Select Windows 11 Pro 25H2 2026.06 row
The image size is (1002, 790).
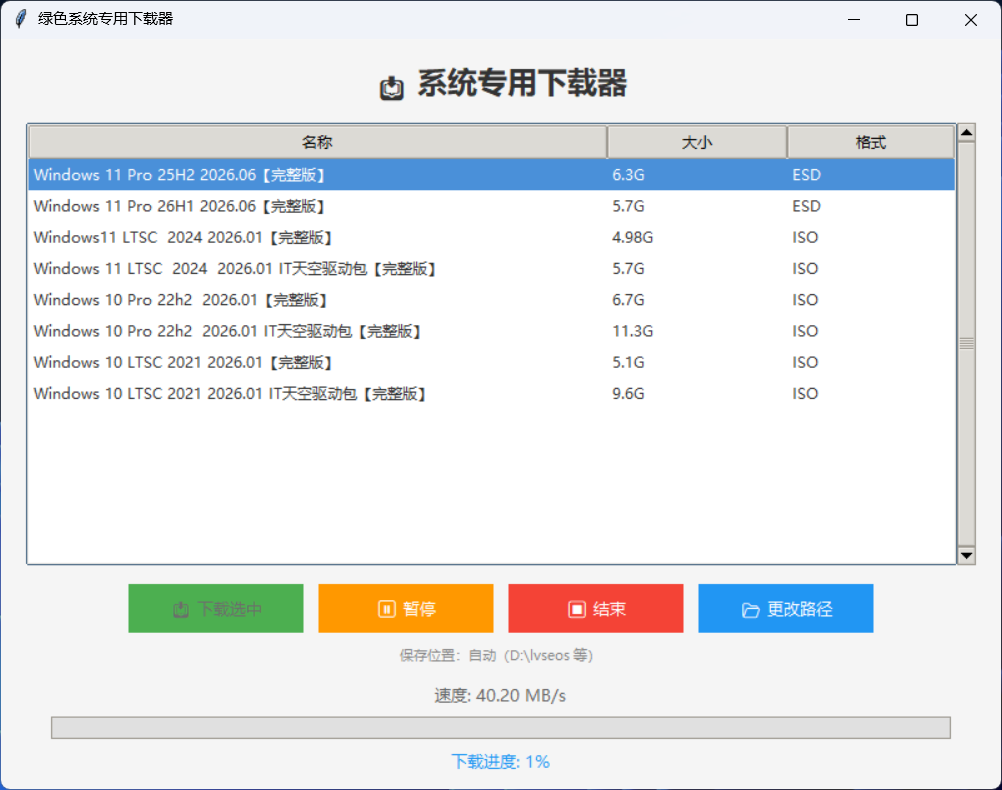491,174
